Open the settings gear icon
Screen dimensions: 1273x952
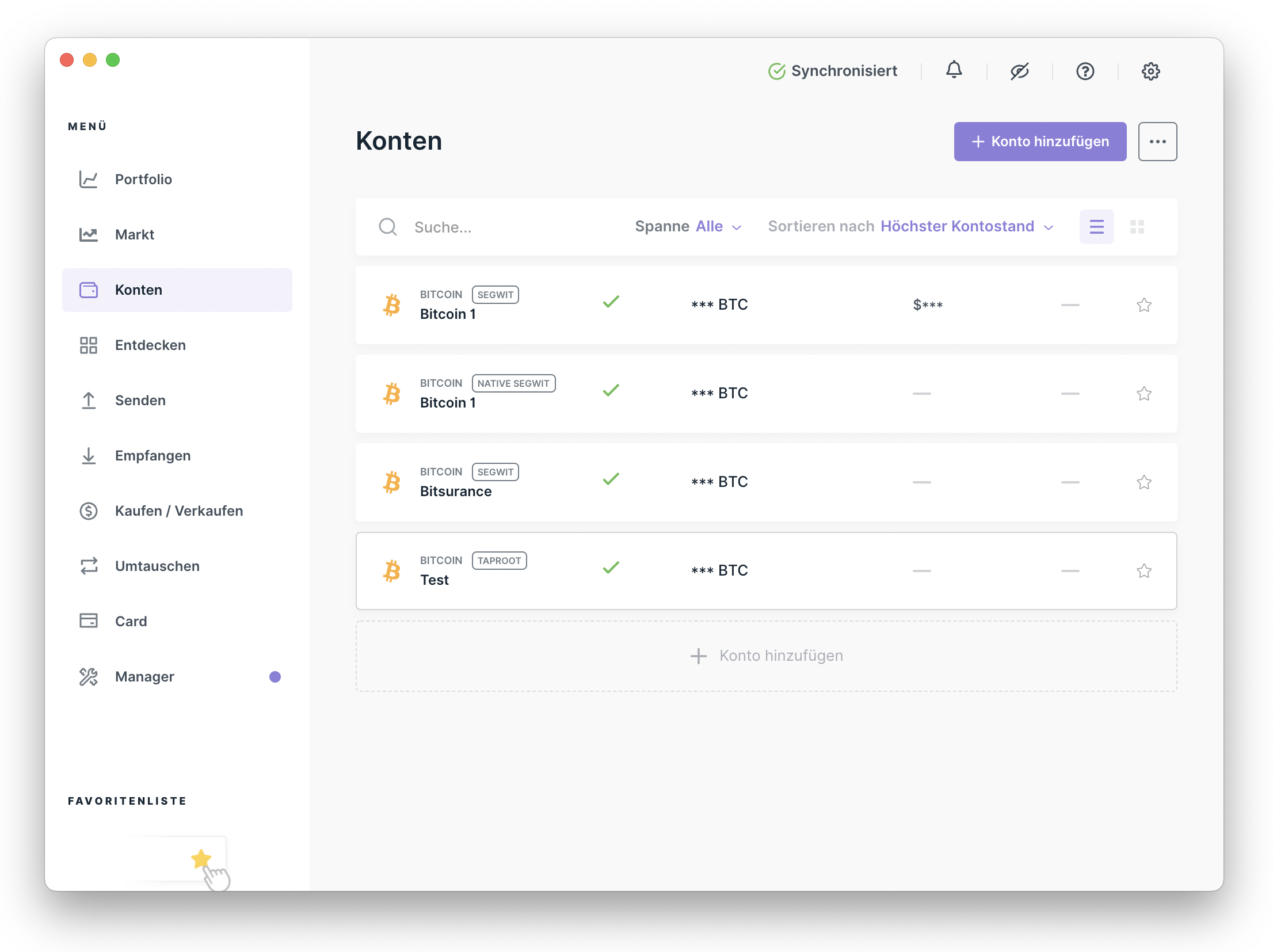click(1150, 71)
